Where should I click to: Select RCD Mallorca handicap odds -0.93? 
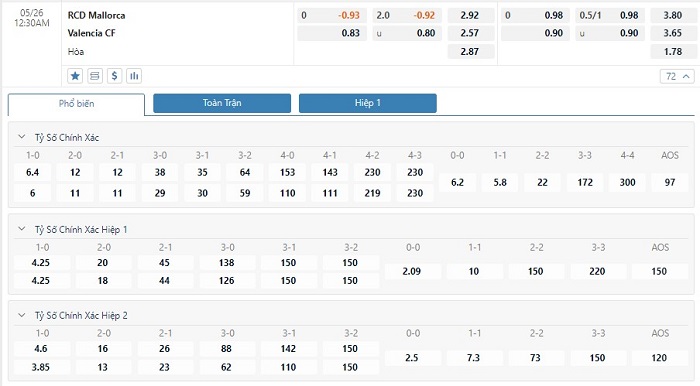click(332, 15)
